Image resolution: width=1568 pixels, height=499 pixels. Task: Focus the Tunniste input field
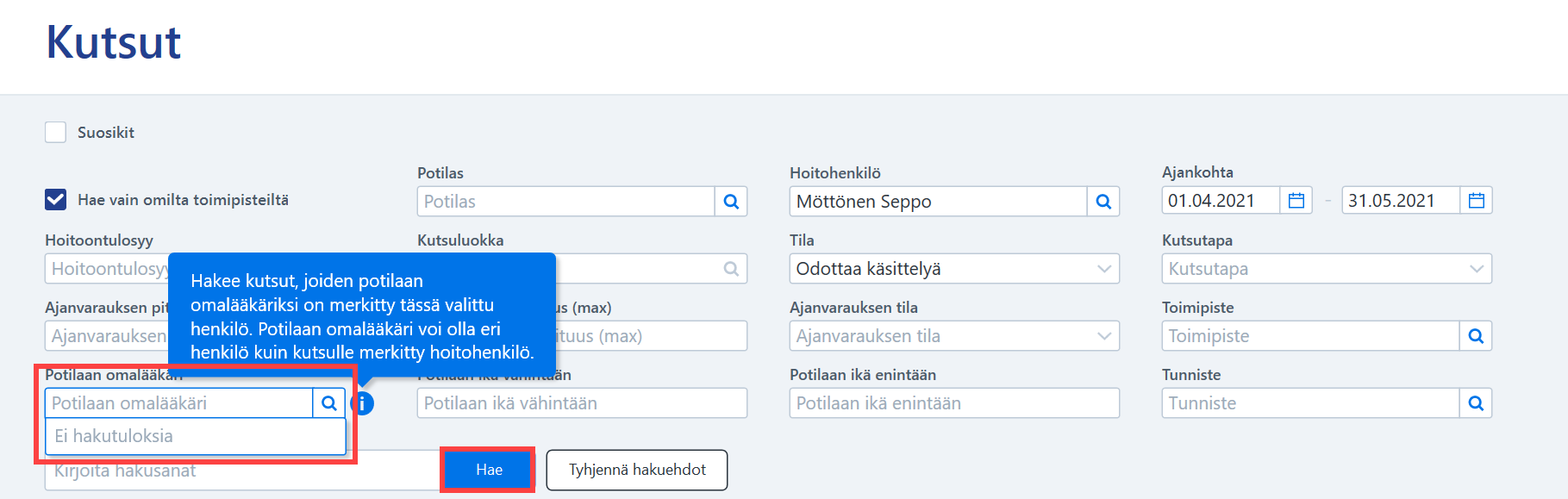(1311, 403)
